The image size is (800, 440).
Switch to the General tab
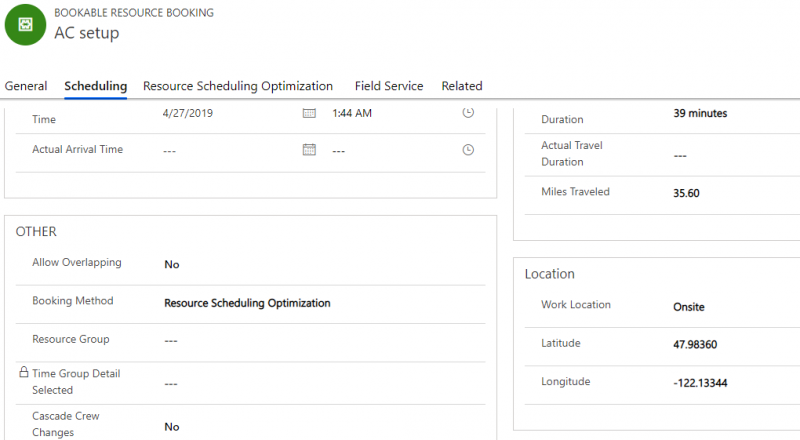coord(26,86)
